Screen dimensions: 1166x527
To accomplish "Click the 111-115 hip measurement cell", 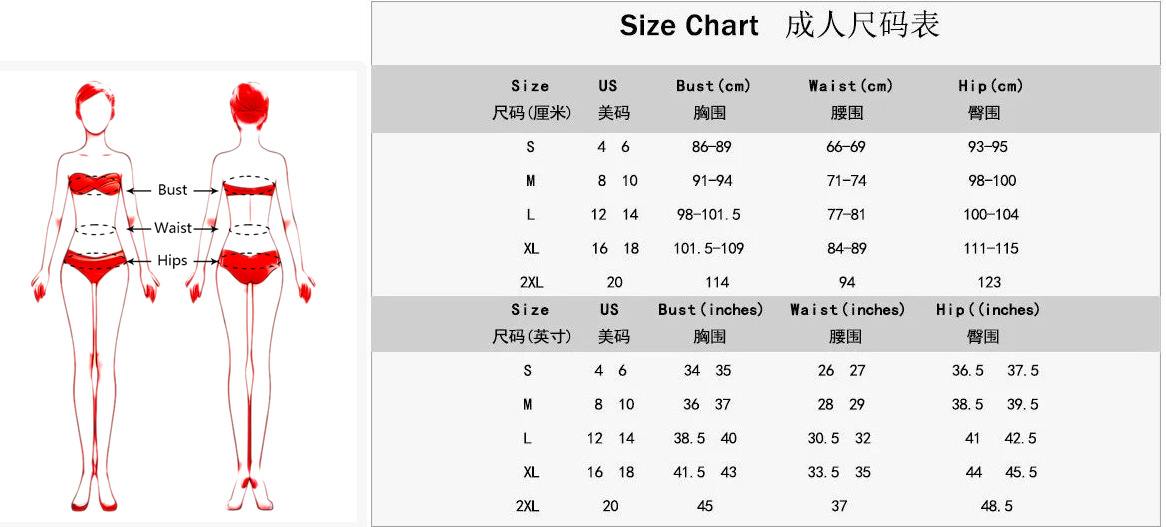I will pyautogui.click(x=992, y=249).
